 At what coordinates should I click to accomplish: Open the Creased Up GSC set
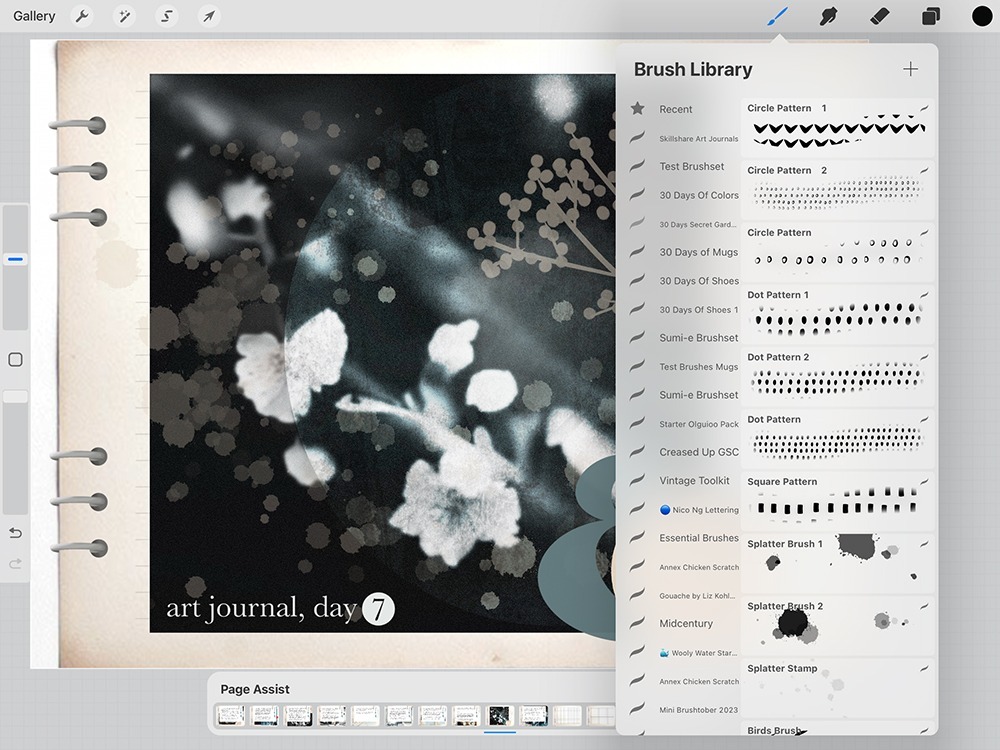[x=699, y=452]
